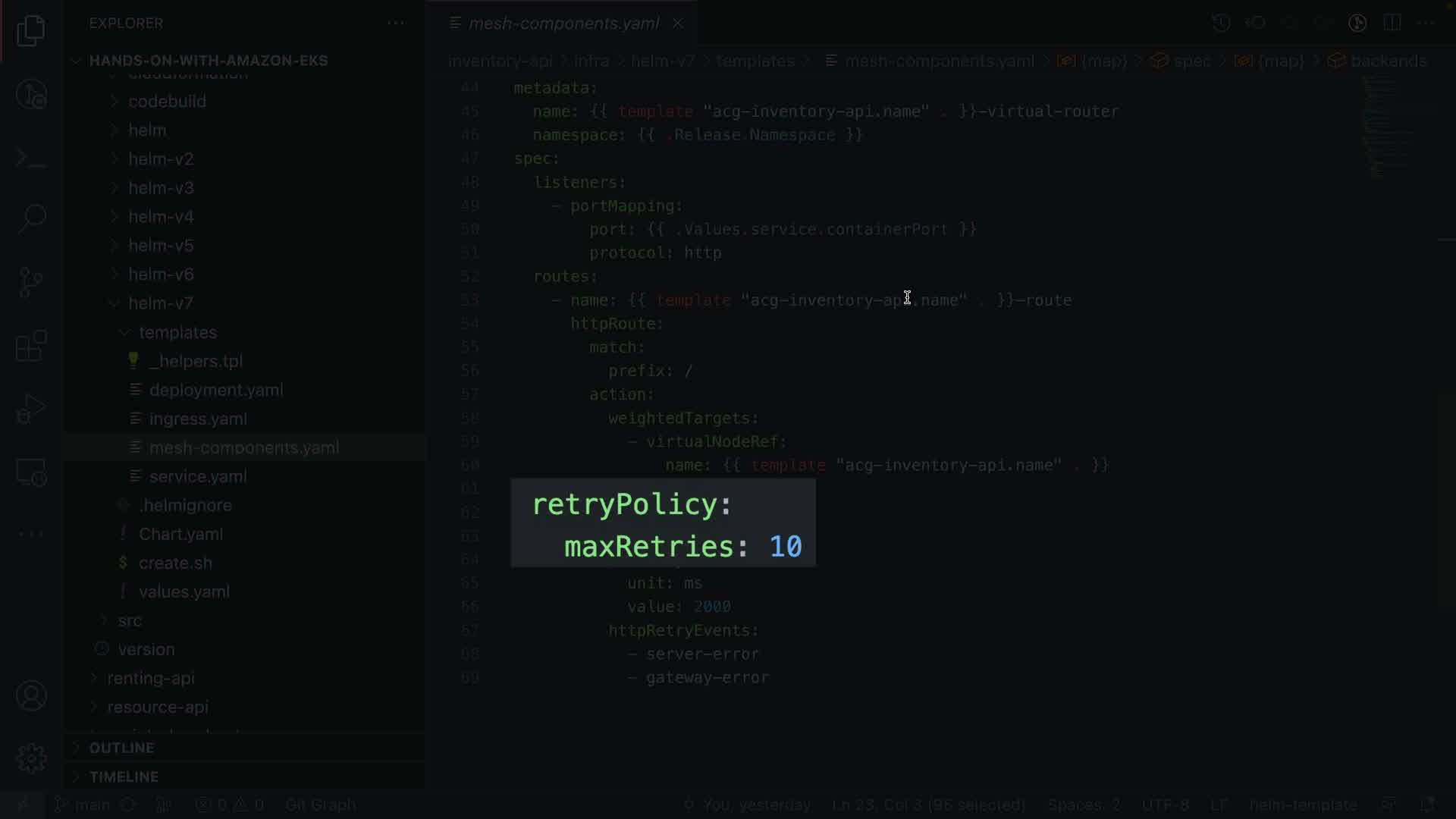Click the Split Editor Right icon
The width and height of the screenshot is (1456, 819).
[1392, 23]
